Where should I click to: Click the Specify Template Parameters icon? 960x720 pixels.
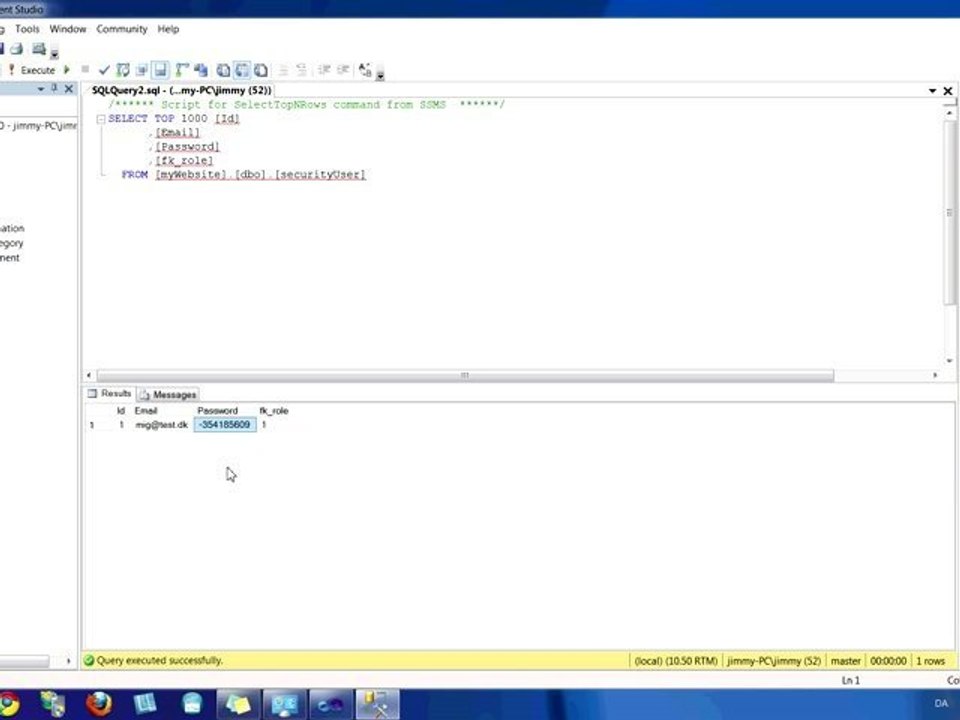point(365,70)
